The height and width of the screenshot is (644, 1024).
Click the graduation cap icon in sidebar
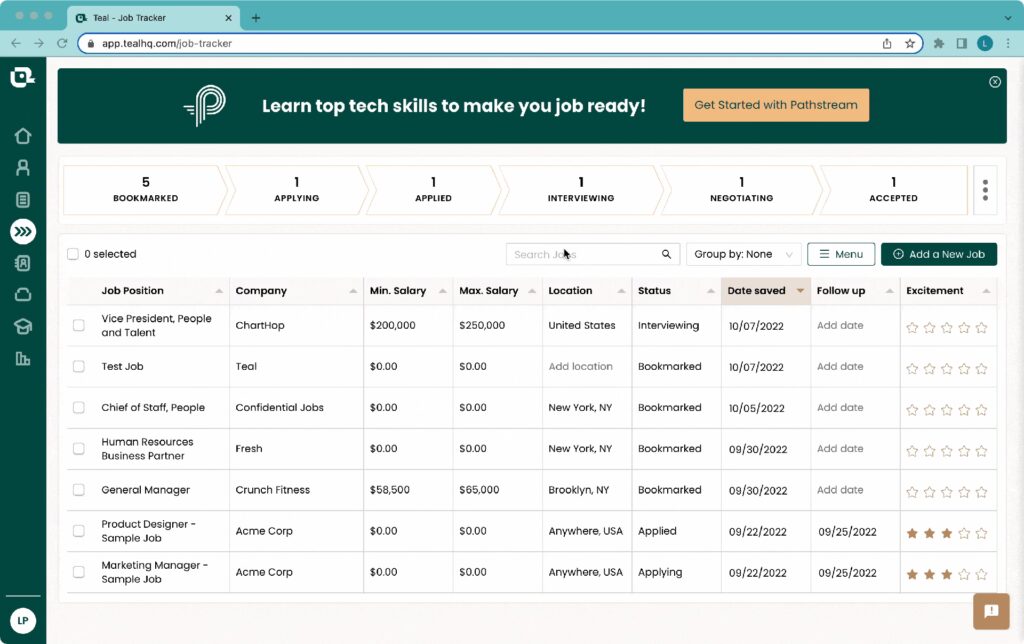click(22, 326)
